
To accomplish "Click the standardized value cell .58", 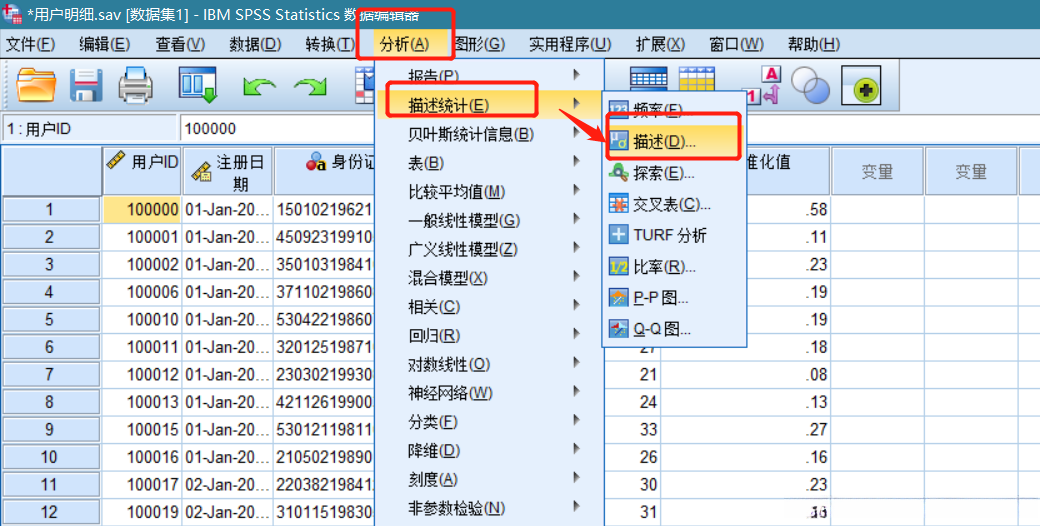I will pos(746,210).
